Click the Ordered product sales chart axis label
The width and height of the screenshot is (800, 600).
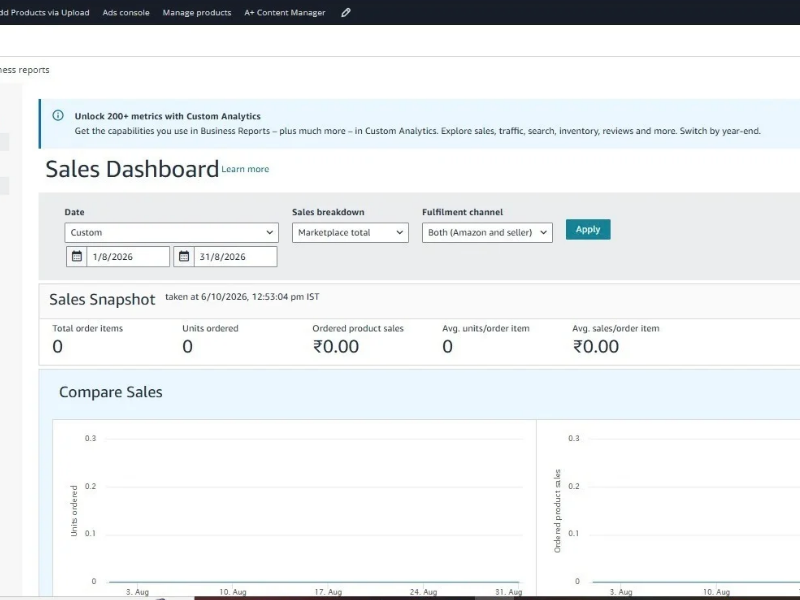coord(558,511)
